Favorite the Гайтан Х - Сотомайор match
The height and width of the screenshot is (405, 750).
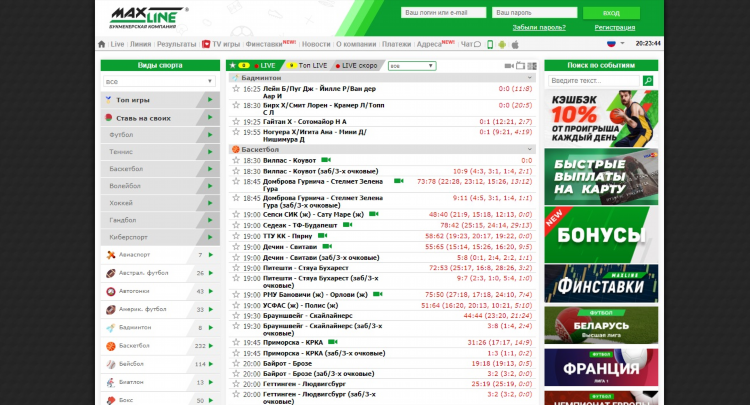(x=236, y=121)
